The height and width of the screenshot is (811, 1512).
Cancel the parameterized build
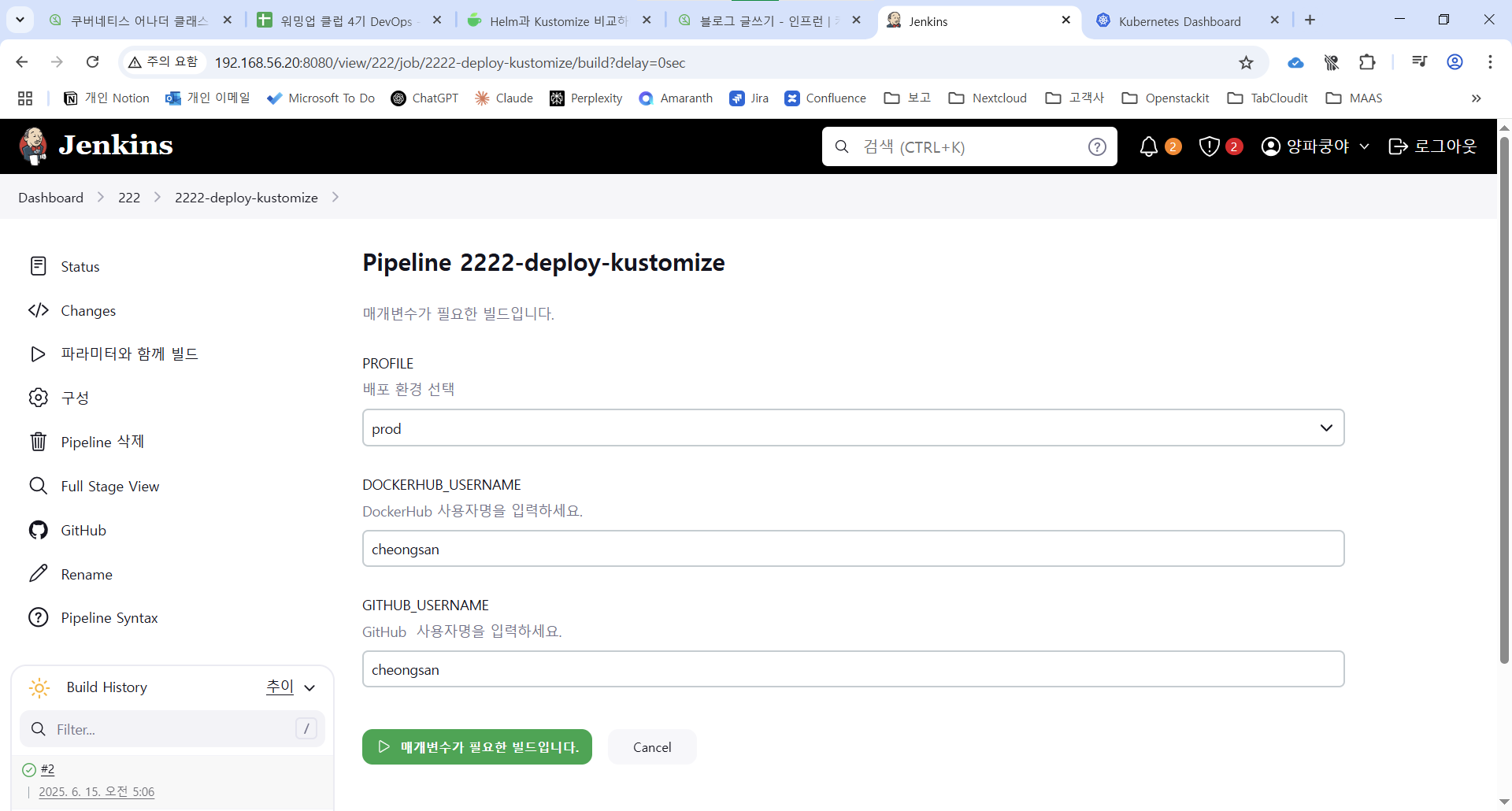652,747
